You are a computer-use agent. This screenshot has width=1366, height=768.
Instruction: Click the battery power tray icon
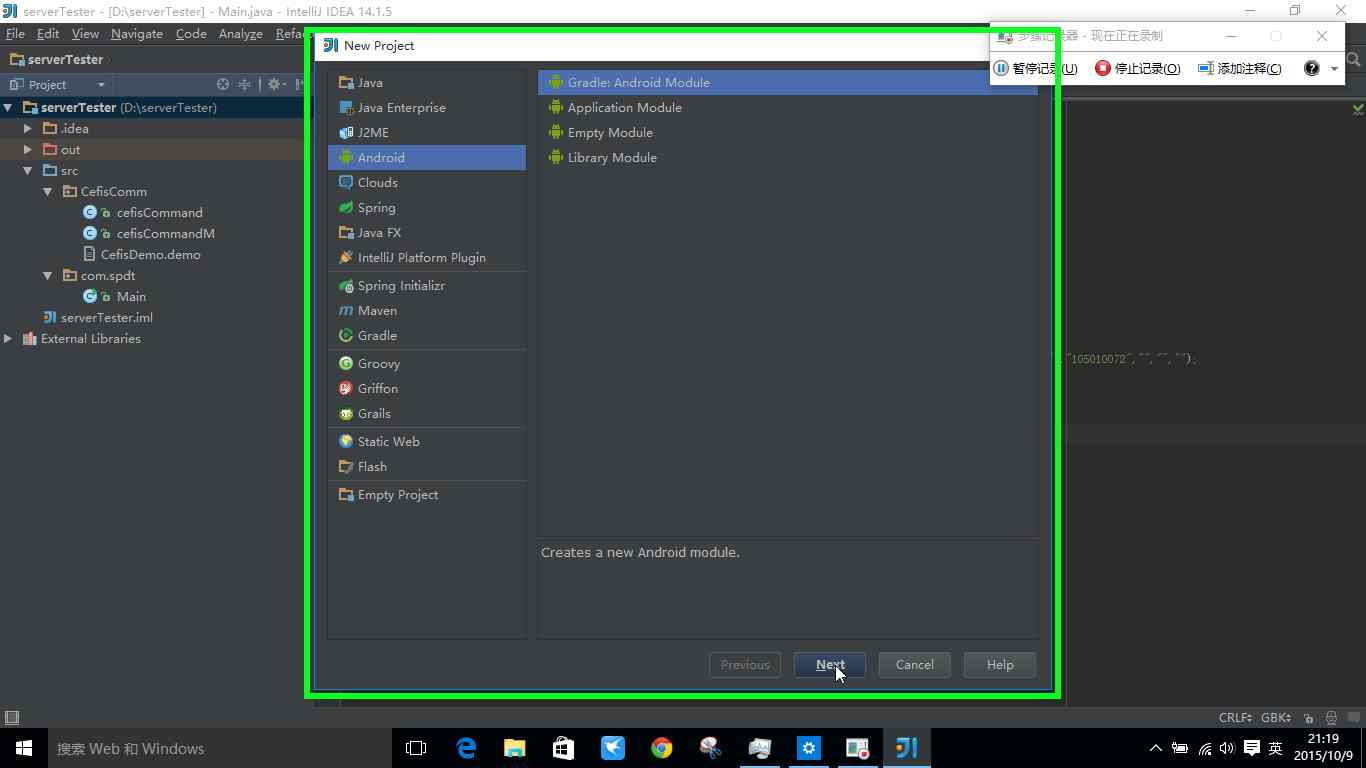pos(1180,748)
